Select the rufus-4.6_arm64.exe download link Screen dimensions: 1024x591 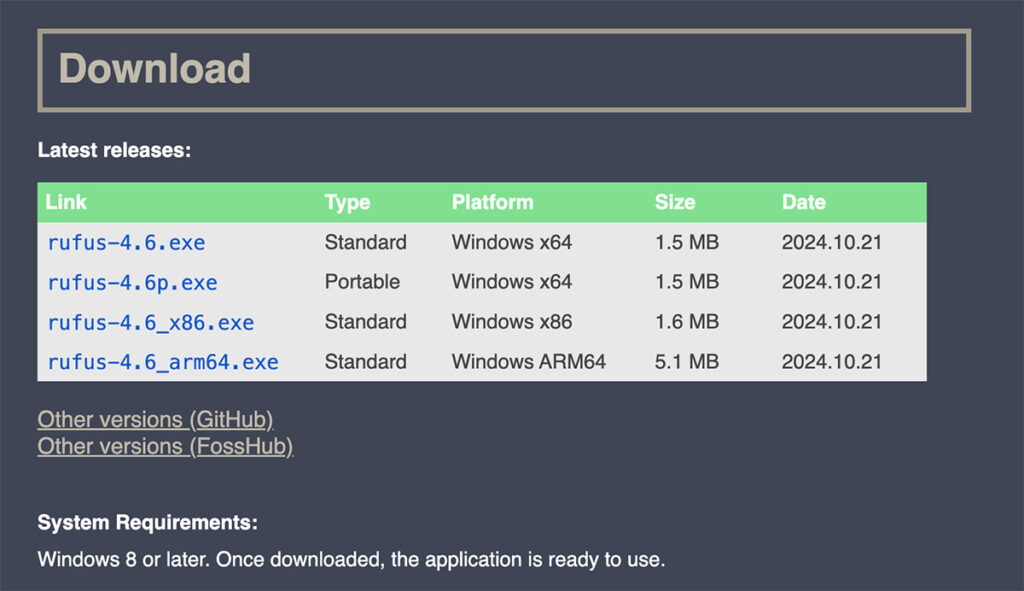click(163, 362)
